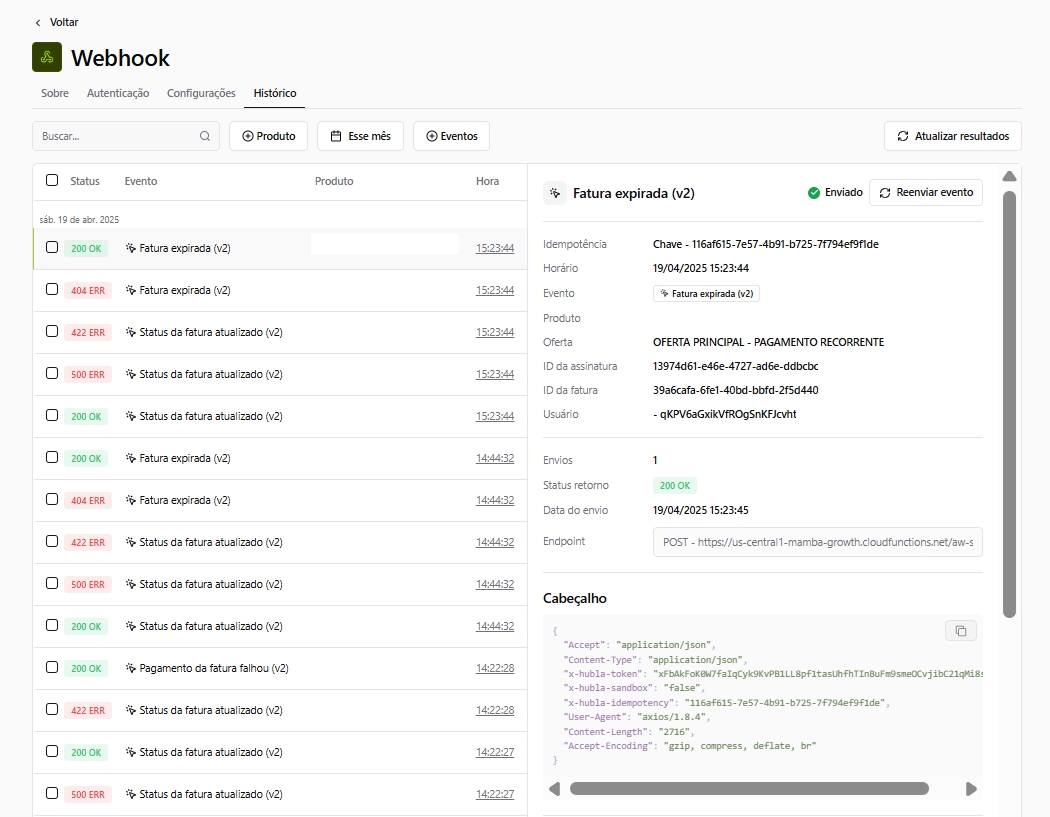Check the 500 ERR row at 15:23:44

point(52,373)
